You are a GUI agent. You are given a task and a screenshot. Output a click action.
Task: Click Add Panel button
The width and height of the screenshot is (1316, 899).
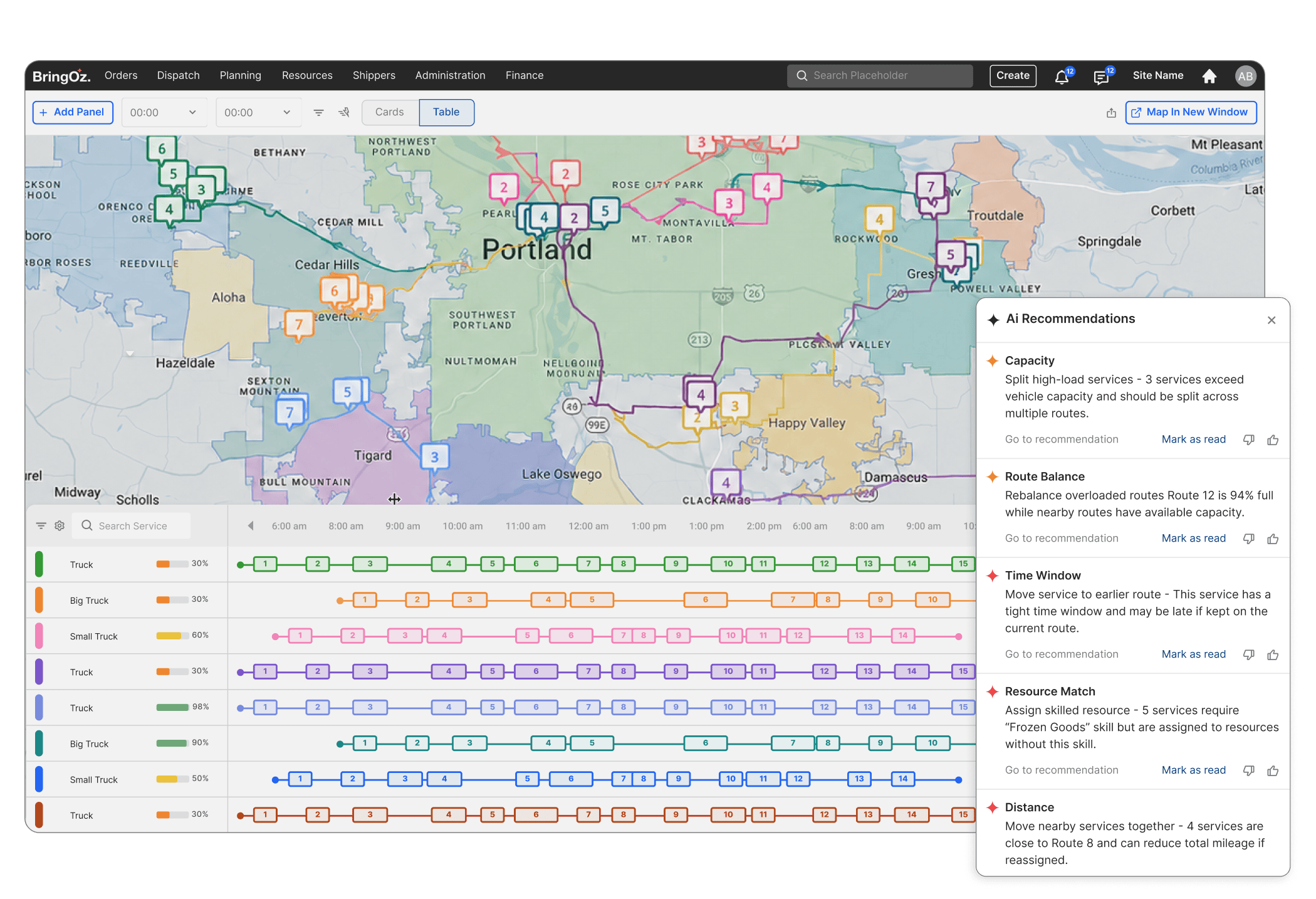tap(73, 112)
